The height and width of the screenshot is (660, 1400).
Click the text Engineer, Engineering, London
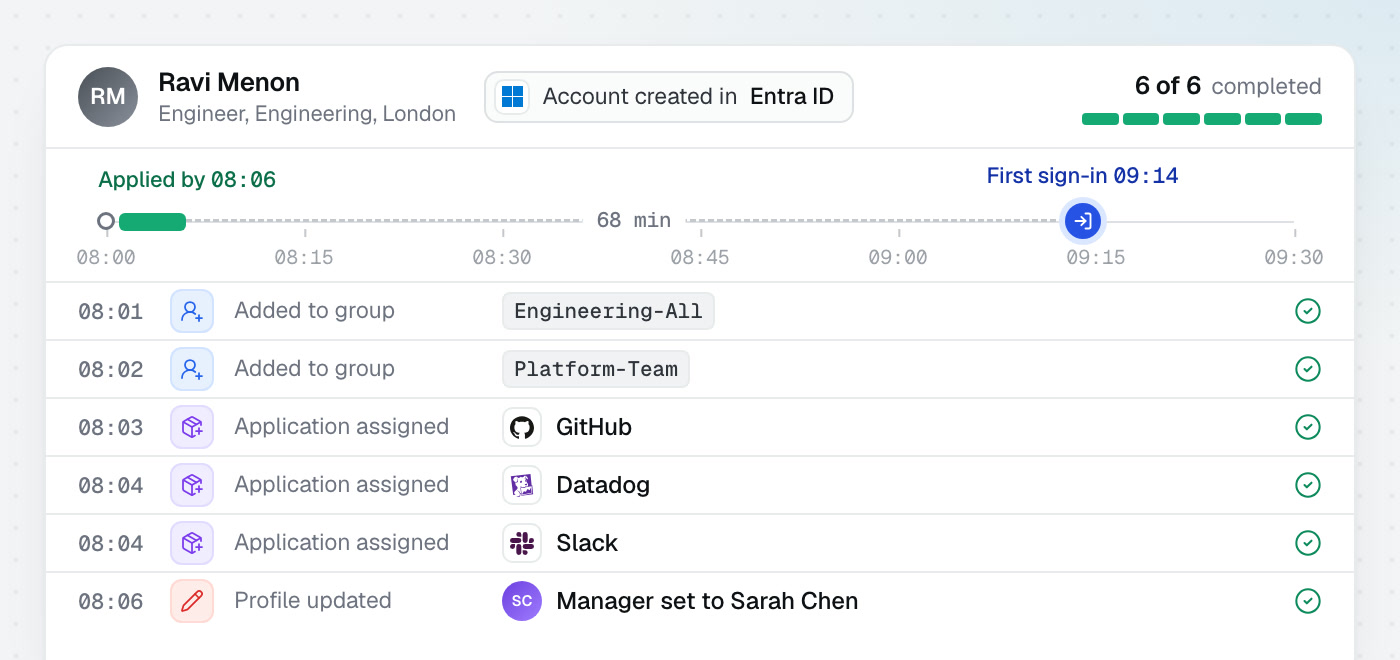click(x=307, y=114)
